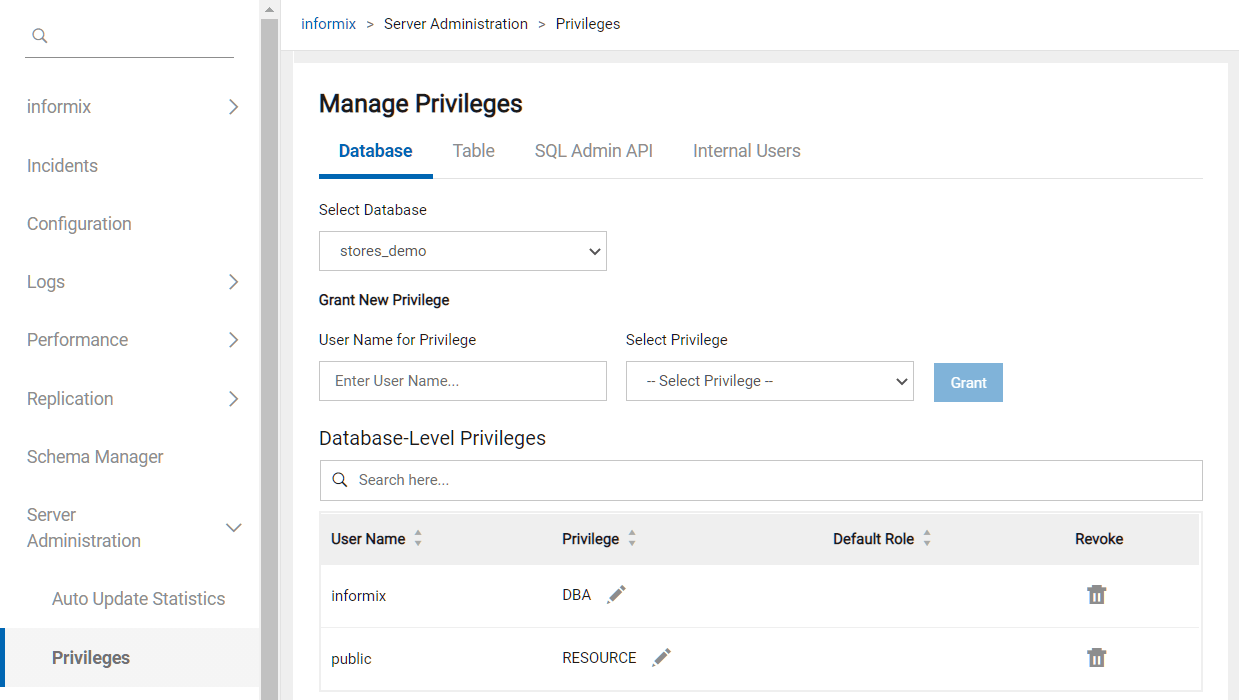Edit the RESOURCE privilege for public
The image size is (1239, 700).
click(661, 658)
